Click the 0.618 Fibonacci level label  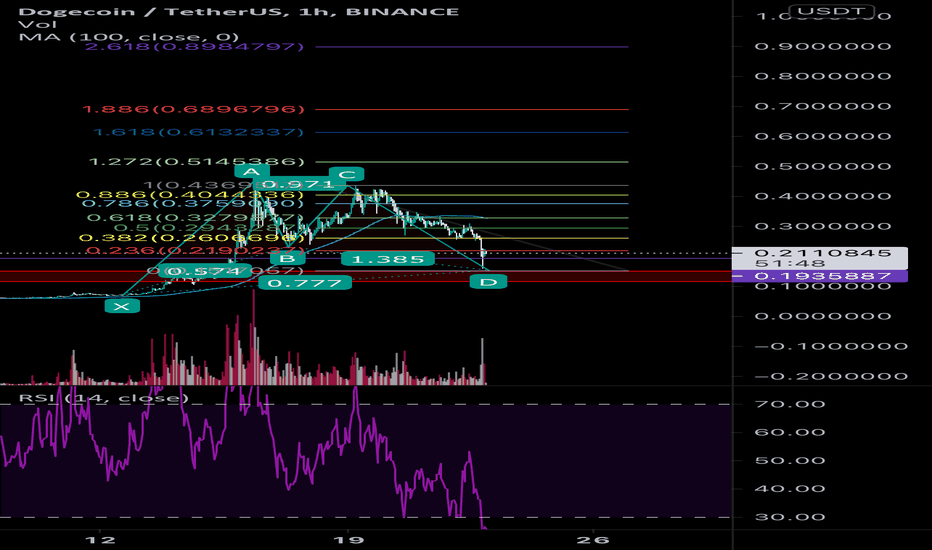[x=196, y=218]
